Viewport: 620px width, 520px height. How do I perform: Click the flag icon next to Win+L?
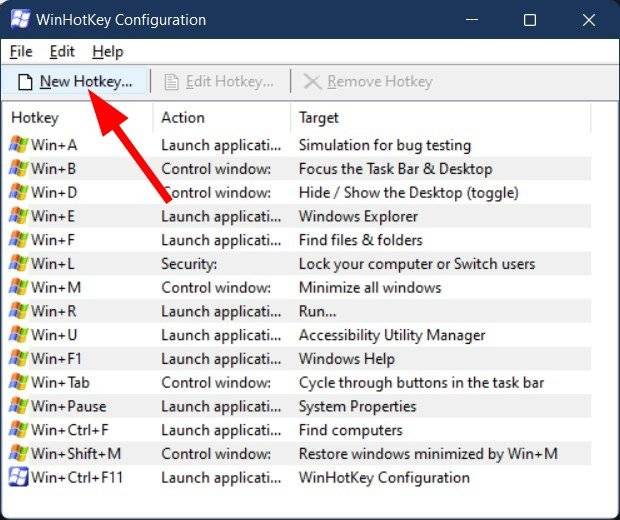tap(18, 264)
